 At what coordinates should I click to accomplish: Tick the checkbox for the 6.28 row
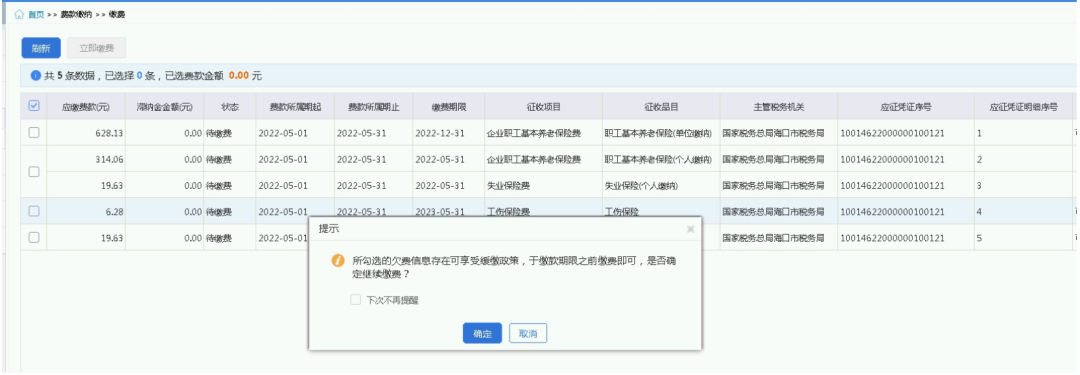tap(34, 211)
